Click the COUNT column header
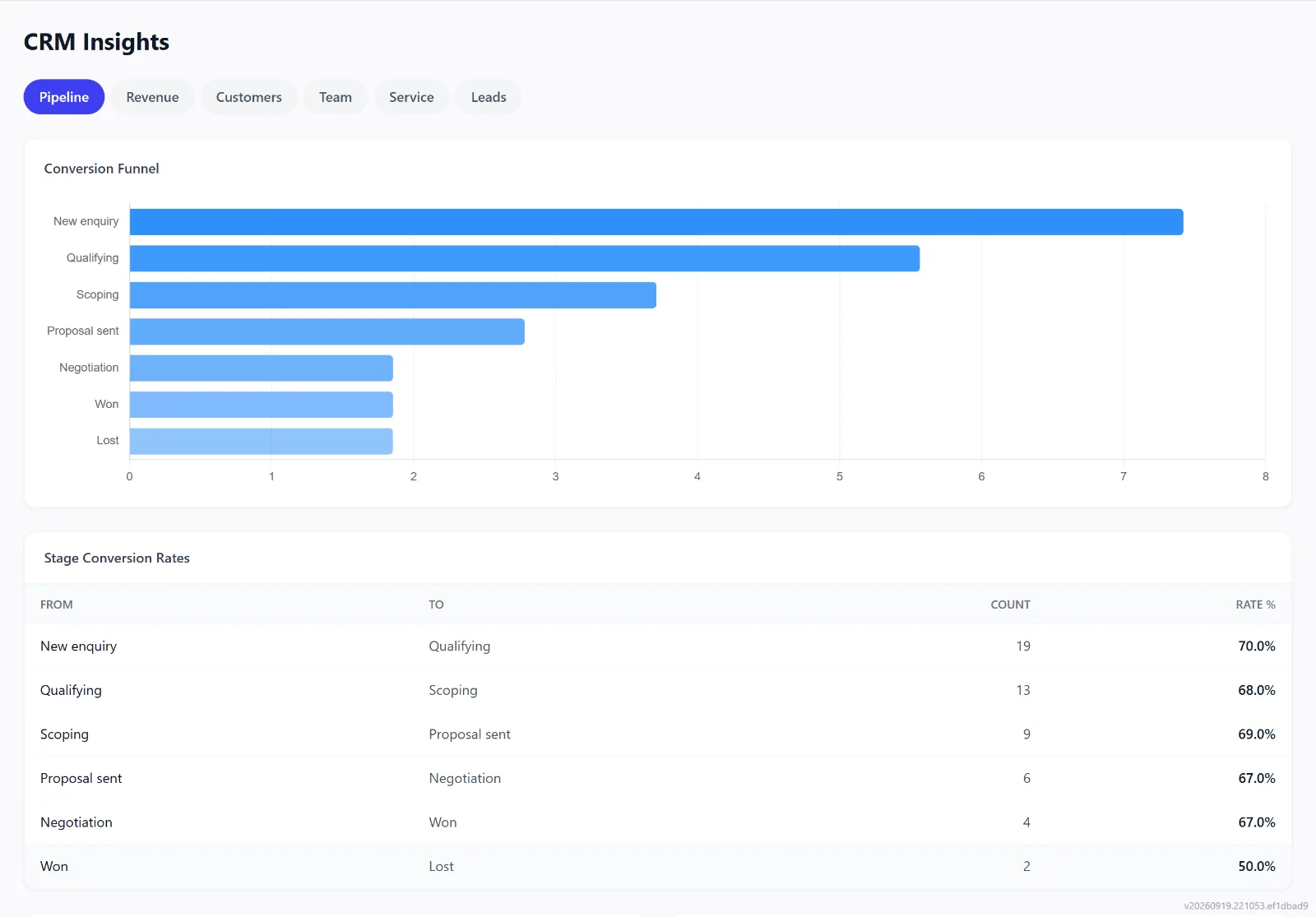The width and height of the screenshot is (1316, 917). (1010, 604)
